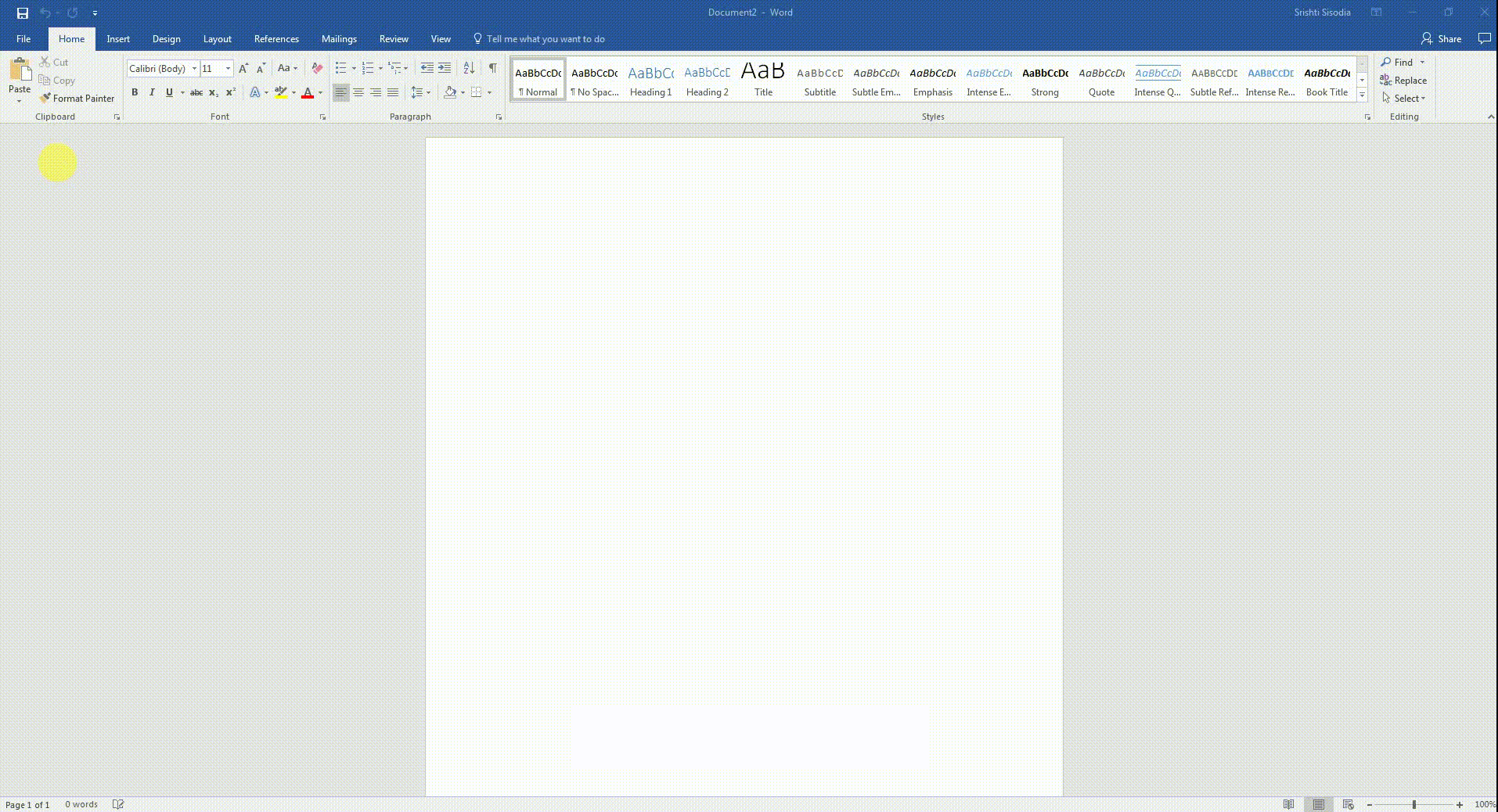Switch to the Mailings tab
This screenshot has width=1498, height=812.
point(339,39)
